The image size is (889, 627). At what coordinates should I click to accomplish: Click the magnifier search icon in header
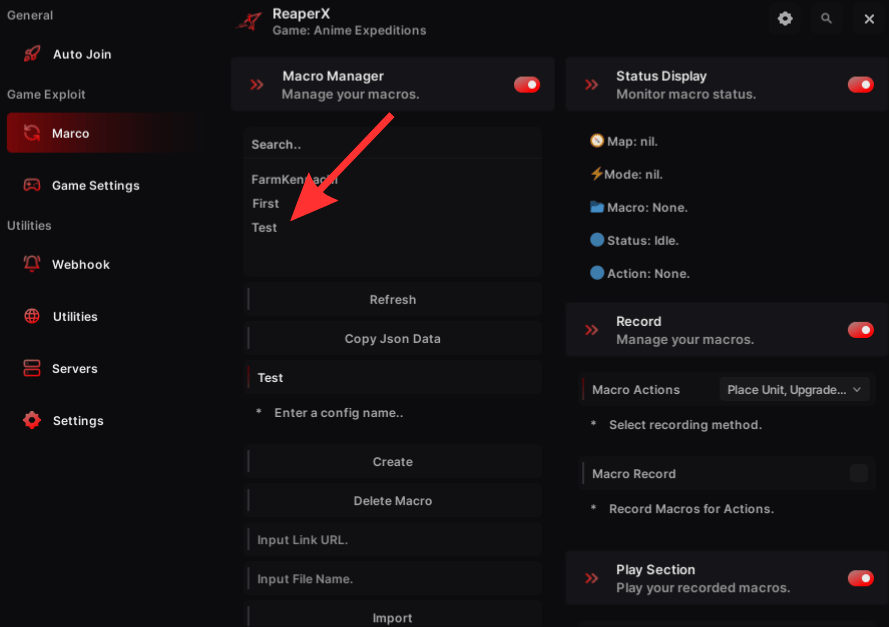click(x=826, y=19)
